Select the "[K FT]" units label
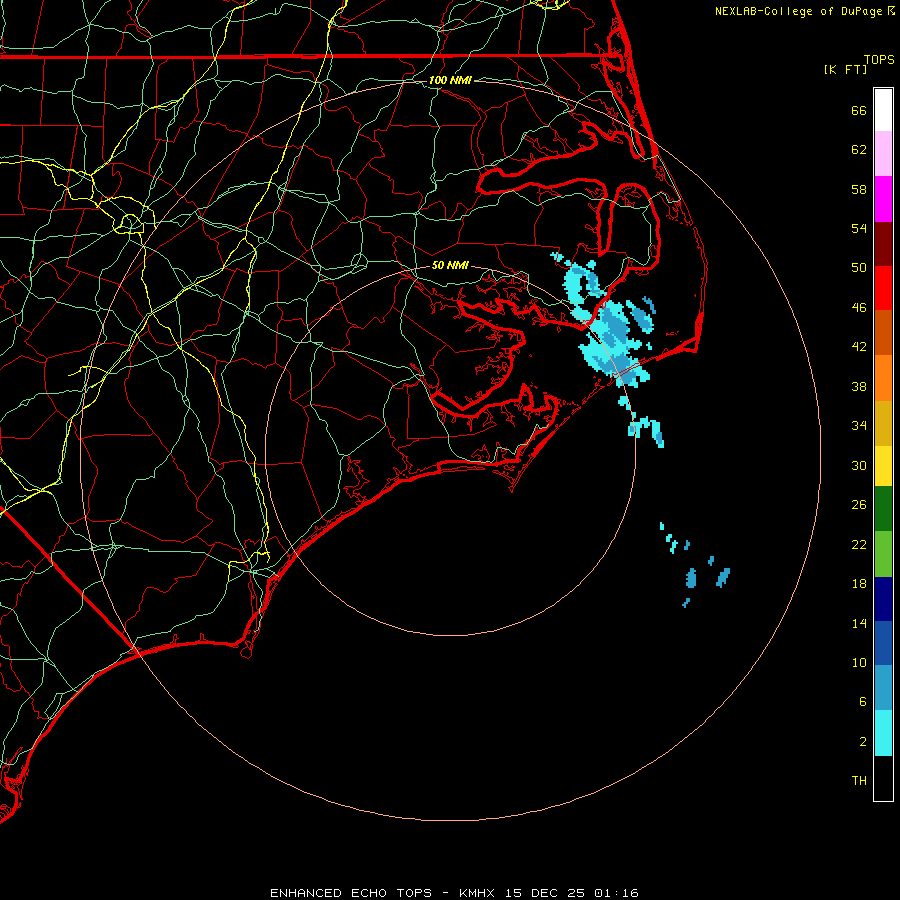This screenshot has width=900, height=900. [x=845, y=69]
